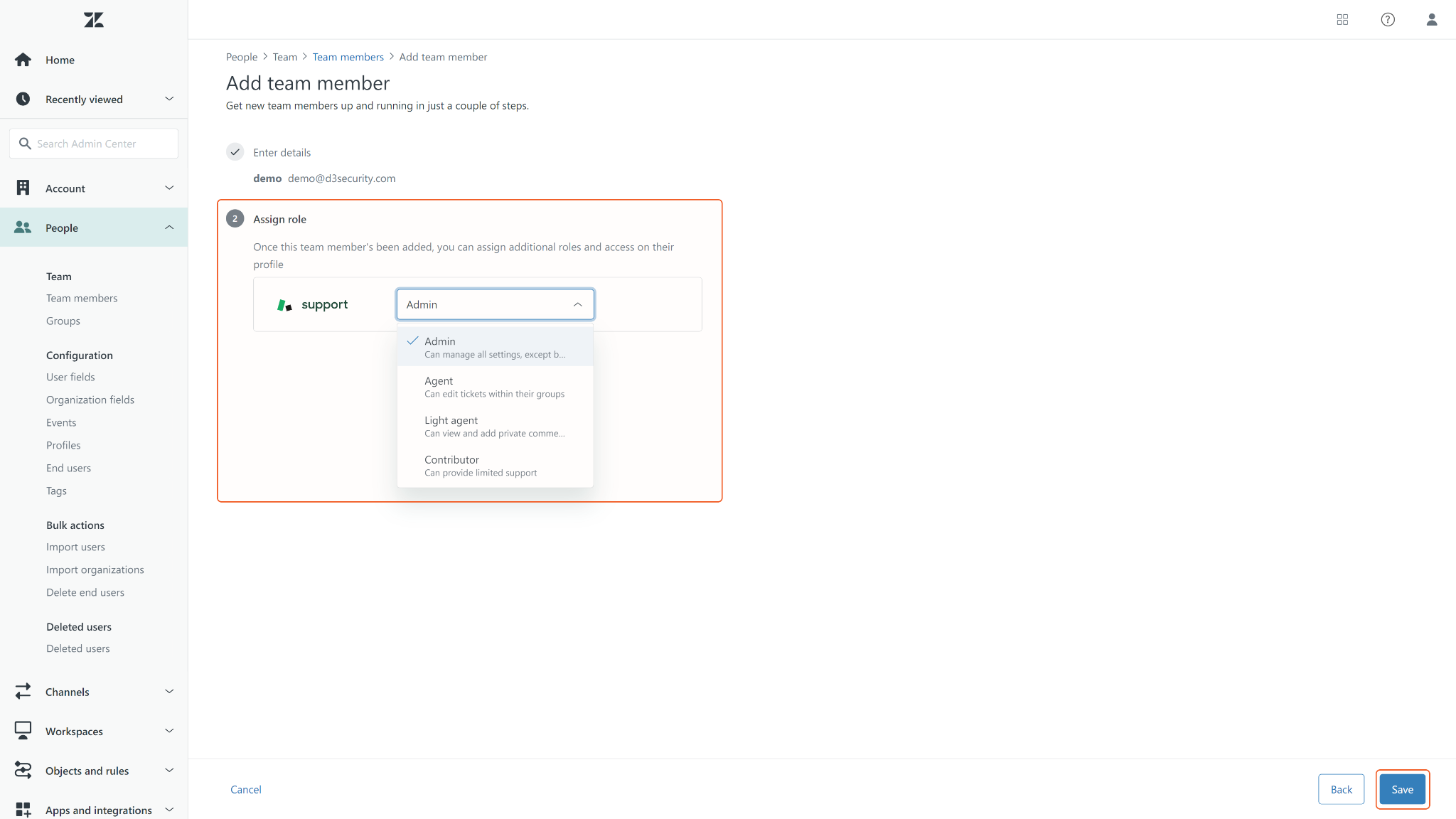Open the help question mark icon
1456x819 pixels.
click(x=1388, y=20)
